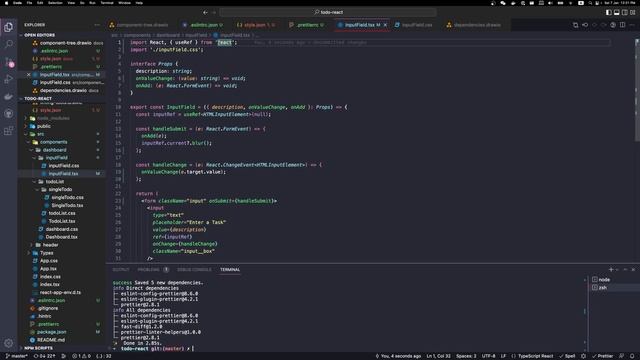
Task: Open Dashboard.tsx in the file tree
Action: point(62,237)
